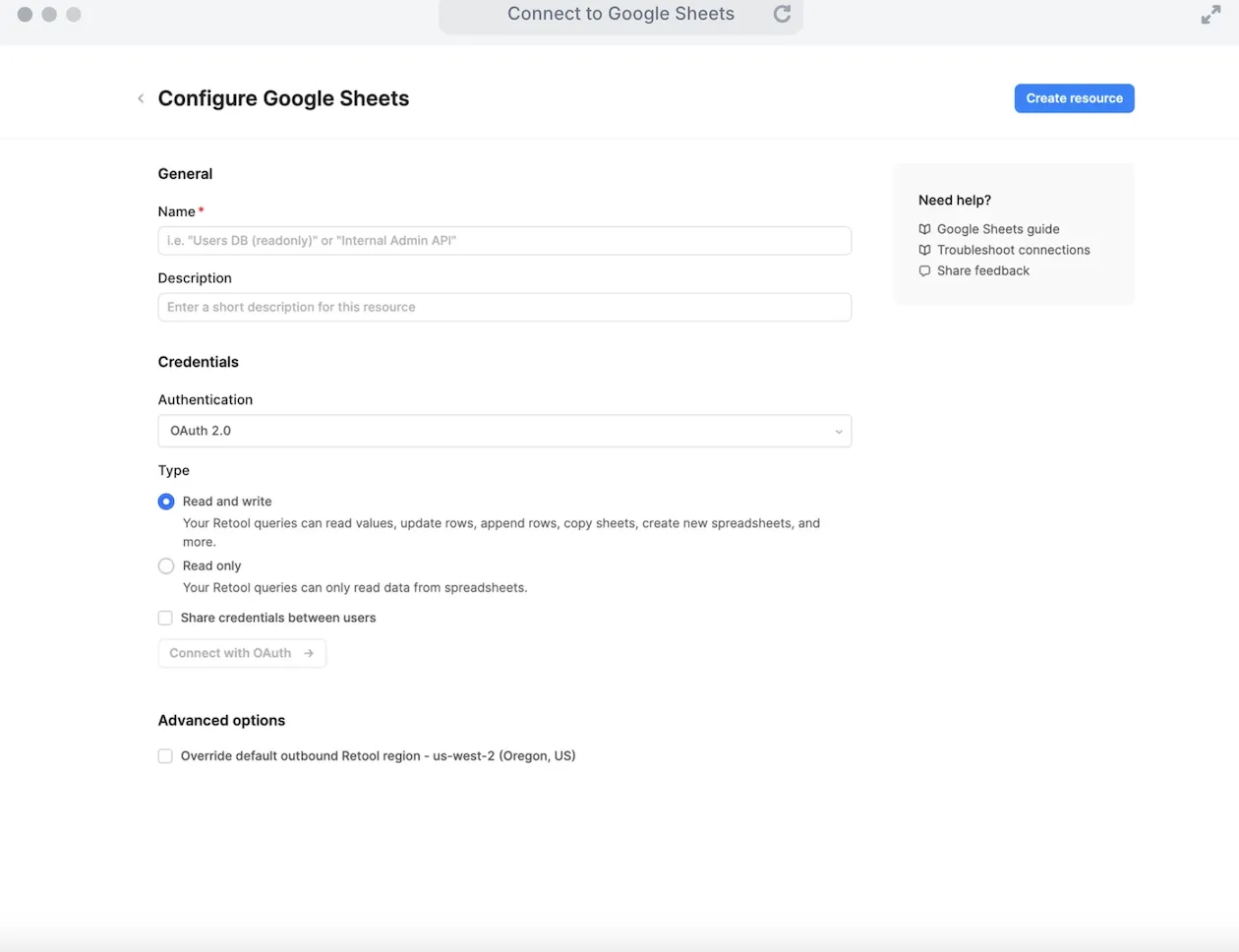The image size is (1239, 952).
Task: Open the Google Sheets guide link
Action: click(998, 229)
